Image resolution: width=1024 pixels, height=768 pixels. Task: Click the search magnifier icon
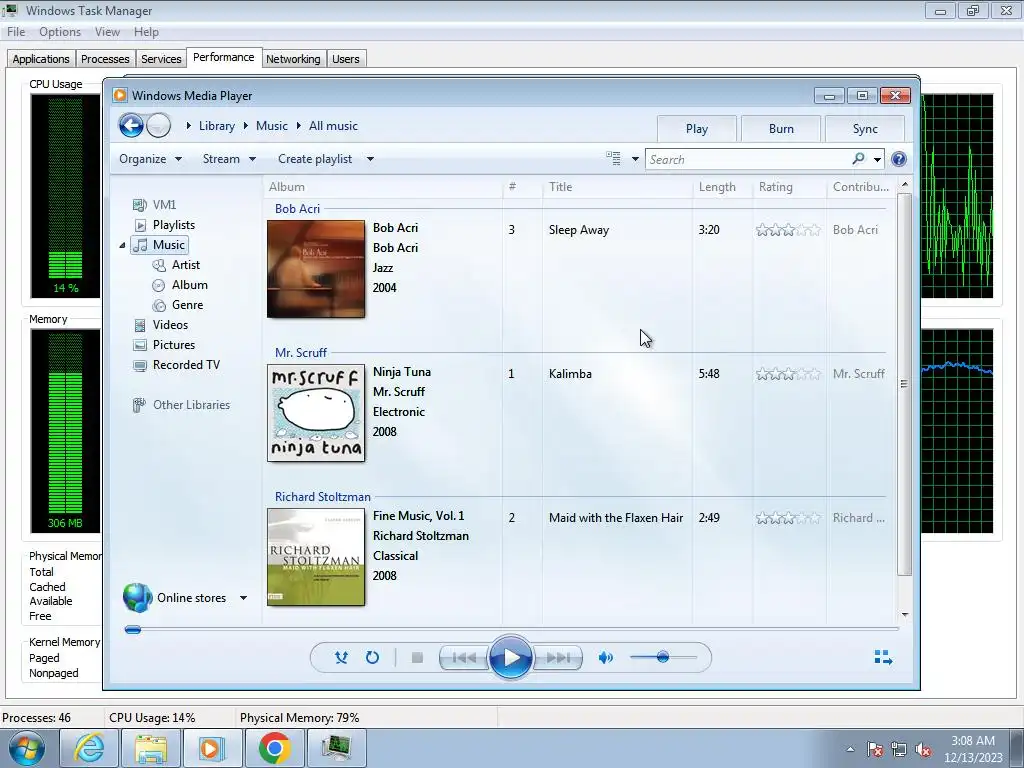pyautogui.click(x=858, y=159)
